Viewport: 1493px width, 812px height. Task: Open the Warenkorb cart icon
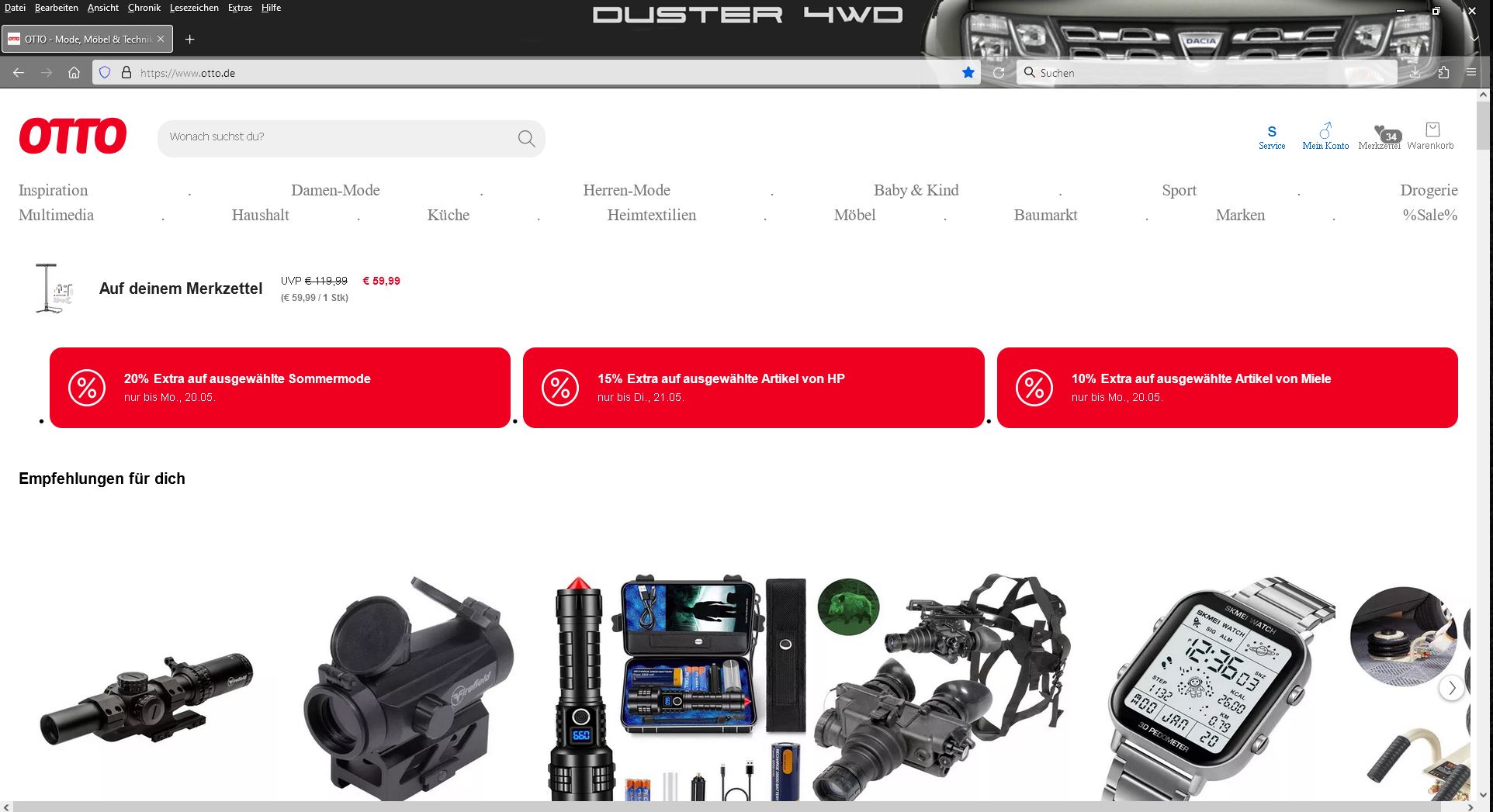pyautogui.click(x=1431, y=136)
